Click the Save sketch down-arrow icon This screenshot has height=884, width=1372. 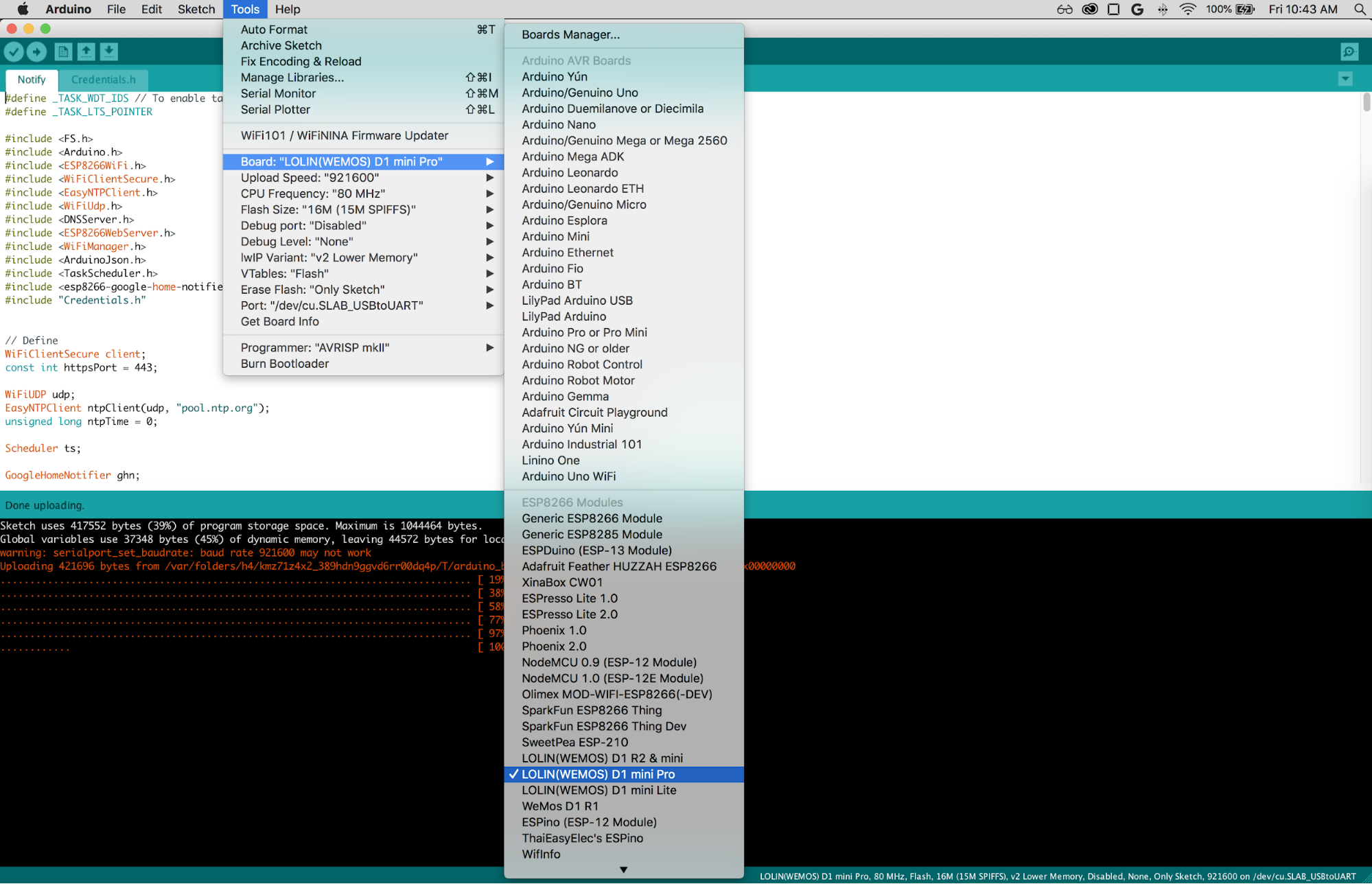click(x=109, y=51)
